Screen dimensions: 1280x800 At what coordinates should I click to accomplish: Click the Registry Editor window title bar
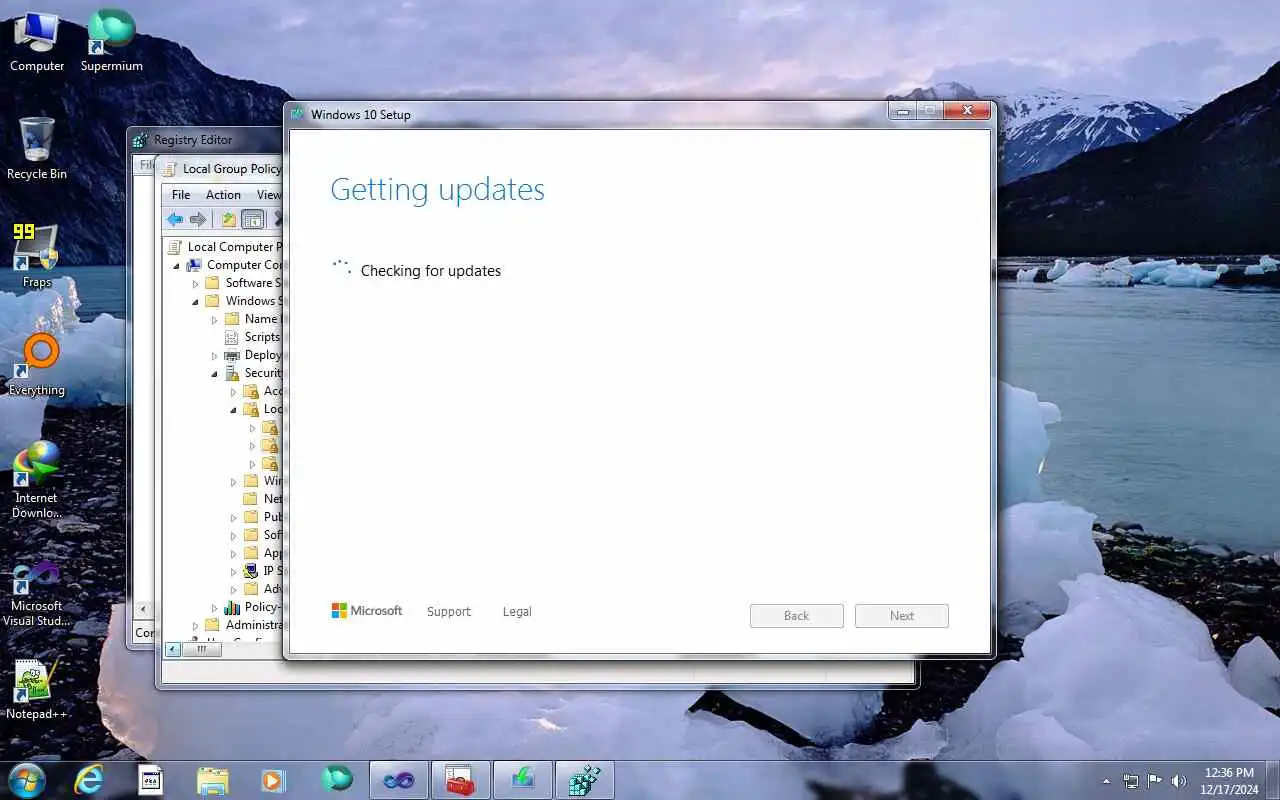click(x=205, y=140)
